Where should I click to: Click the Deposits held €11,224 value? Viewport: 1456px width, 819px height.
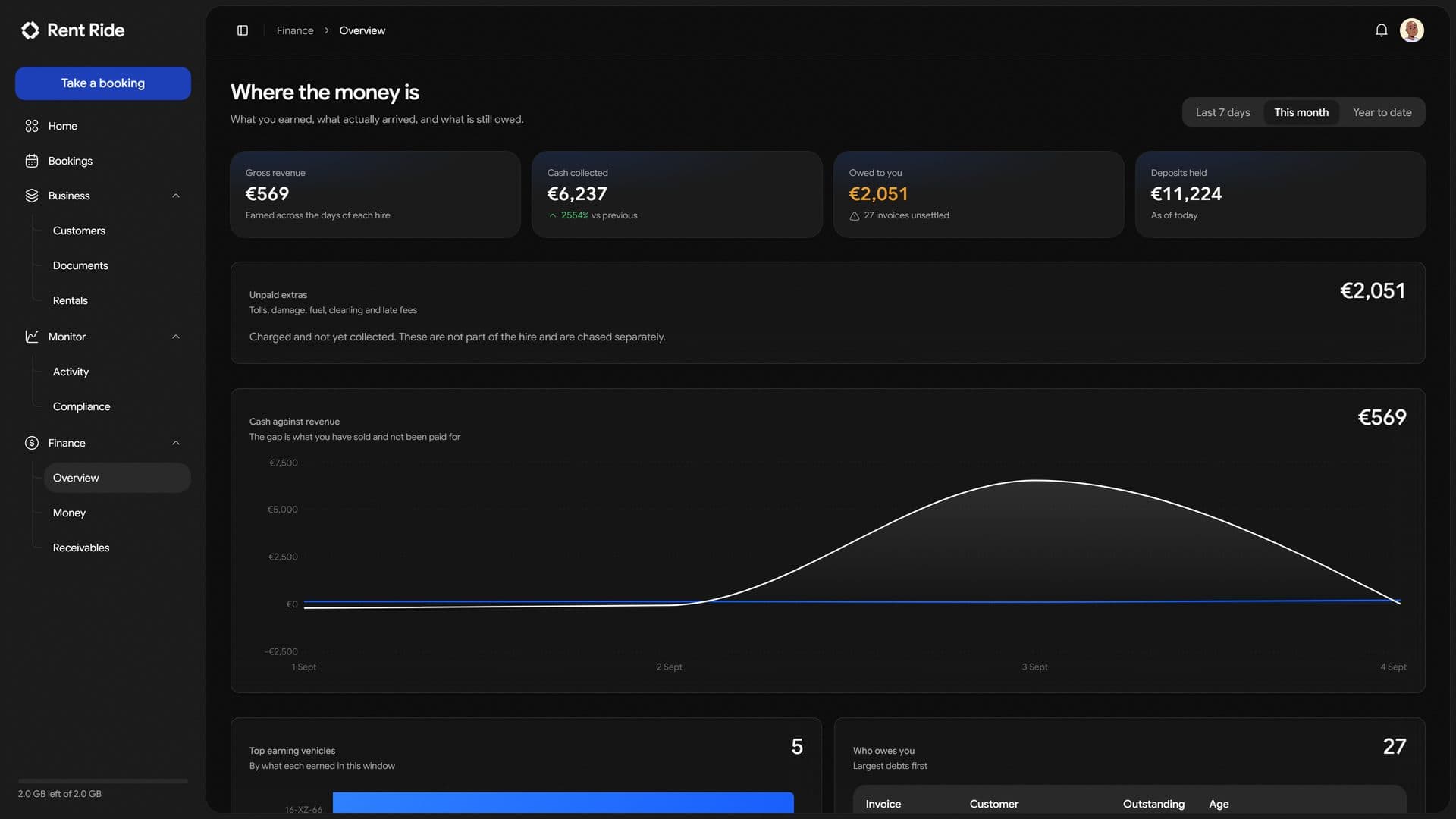pos(1186,194)
